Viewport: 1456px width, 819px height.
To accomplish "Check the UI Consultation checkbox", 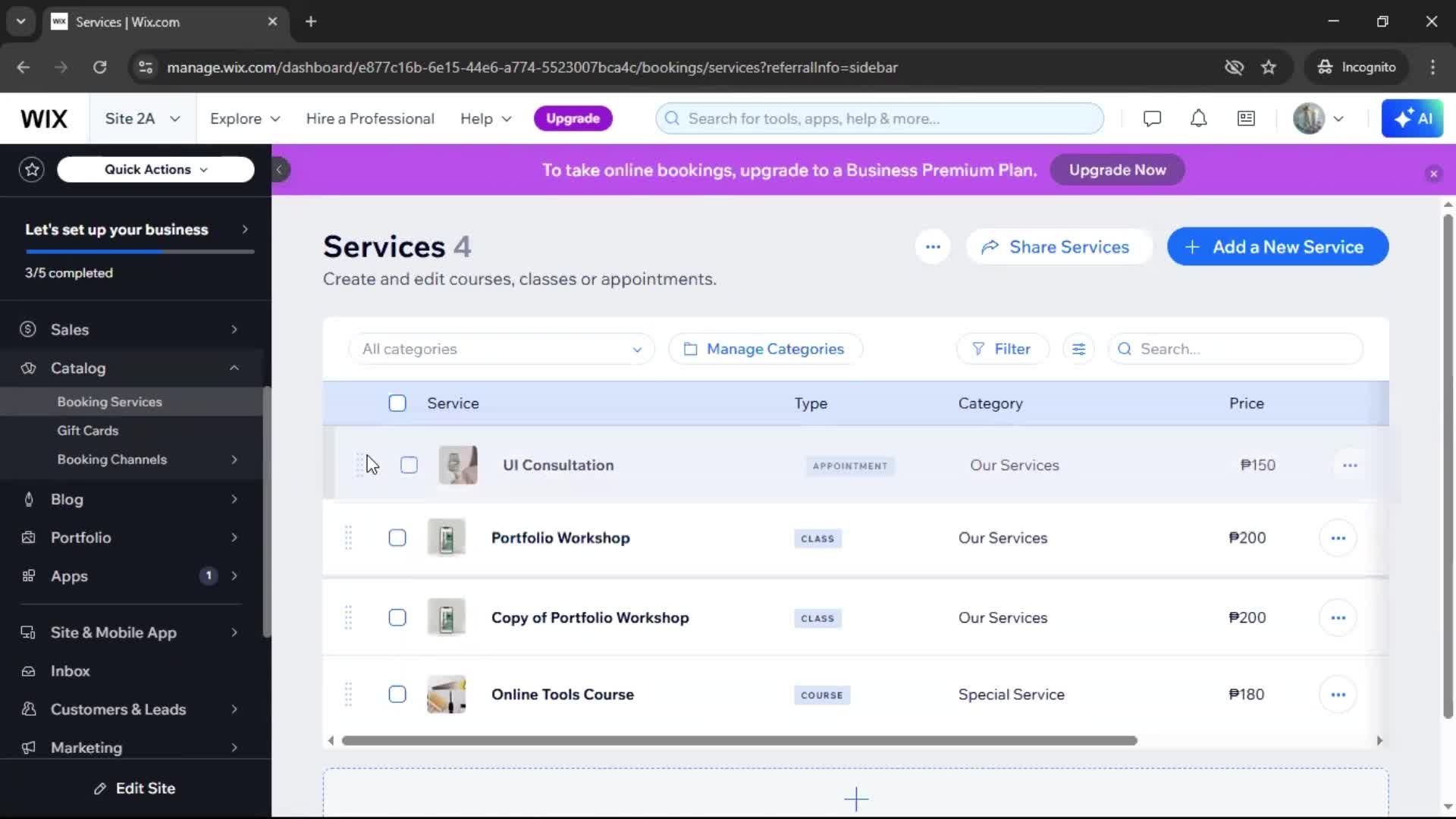I will pos(409,465).
